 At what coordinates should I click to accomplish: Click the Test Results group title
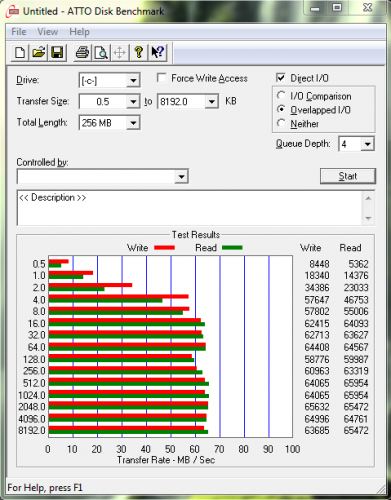(x=196, y=235)
